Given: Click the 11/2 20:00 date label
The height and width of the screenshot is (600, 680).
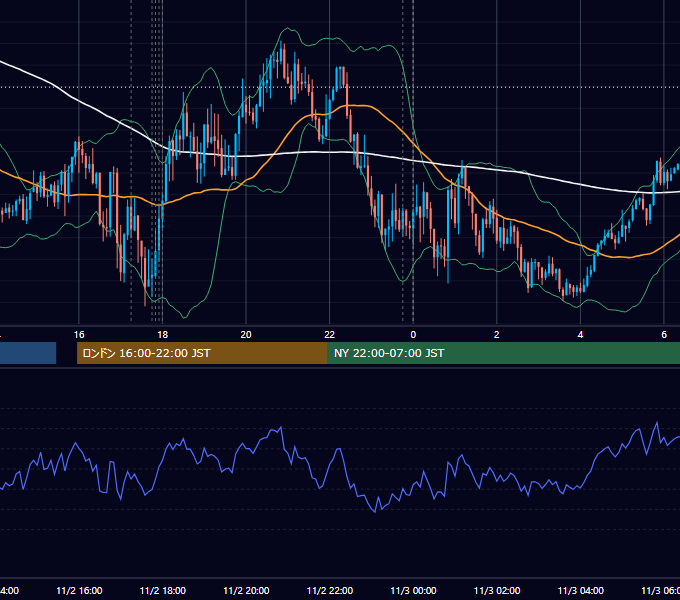Looking at the screenshot, I should point(246,590).
